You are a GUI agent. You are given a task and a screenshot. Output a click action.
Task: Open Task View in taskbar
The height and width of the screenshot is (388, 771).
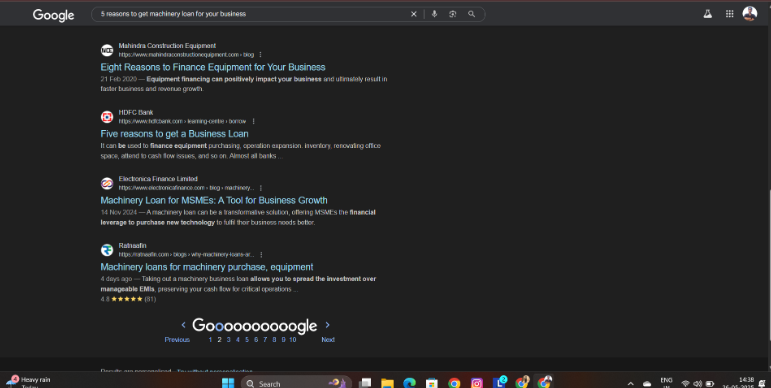coord(365,383)
